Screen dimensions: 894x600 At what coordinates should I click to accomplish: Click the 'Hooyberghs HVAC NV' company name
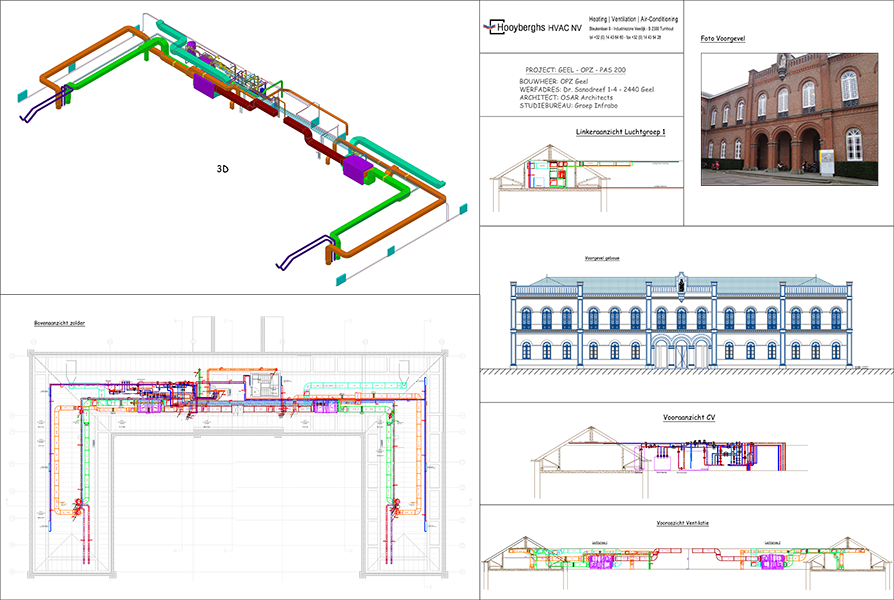[x=539, y=27]
